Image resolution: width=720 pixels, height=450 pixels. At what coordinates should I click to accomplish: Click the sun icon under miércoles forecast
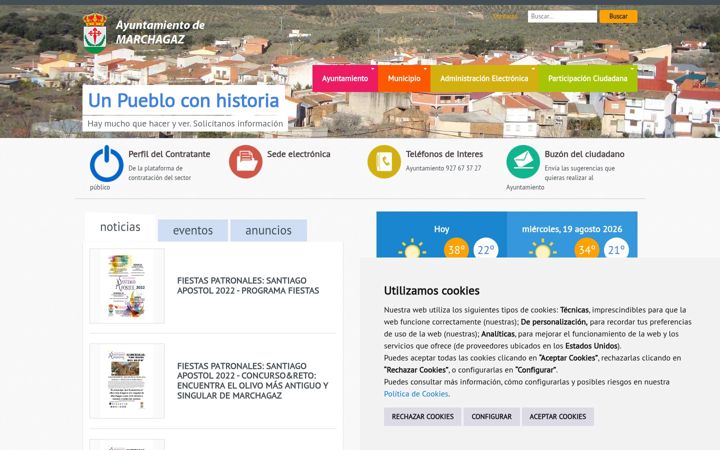tap(542, 248)
